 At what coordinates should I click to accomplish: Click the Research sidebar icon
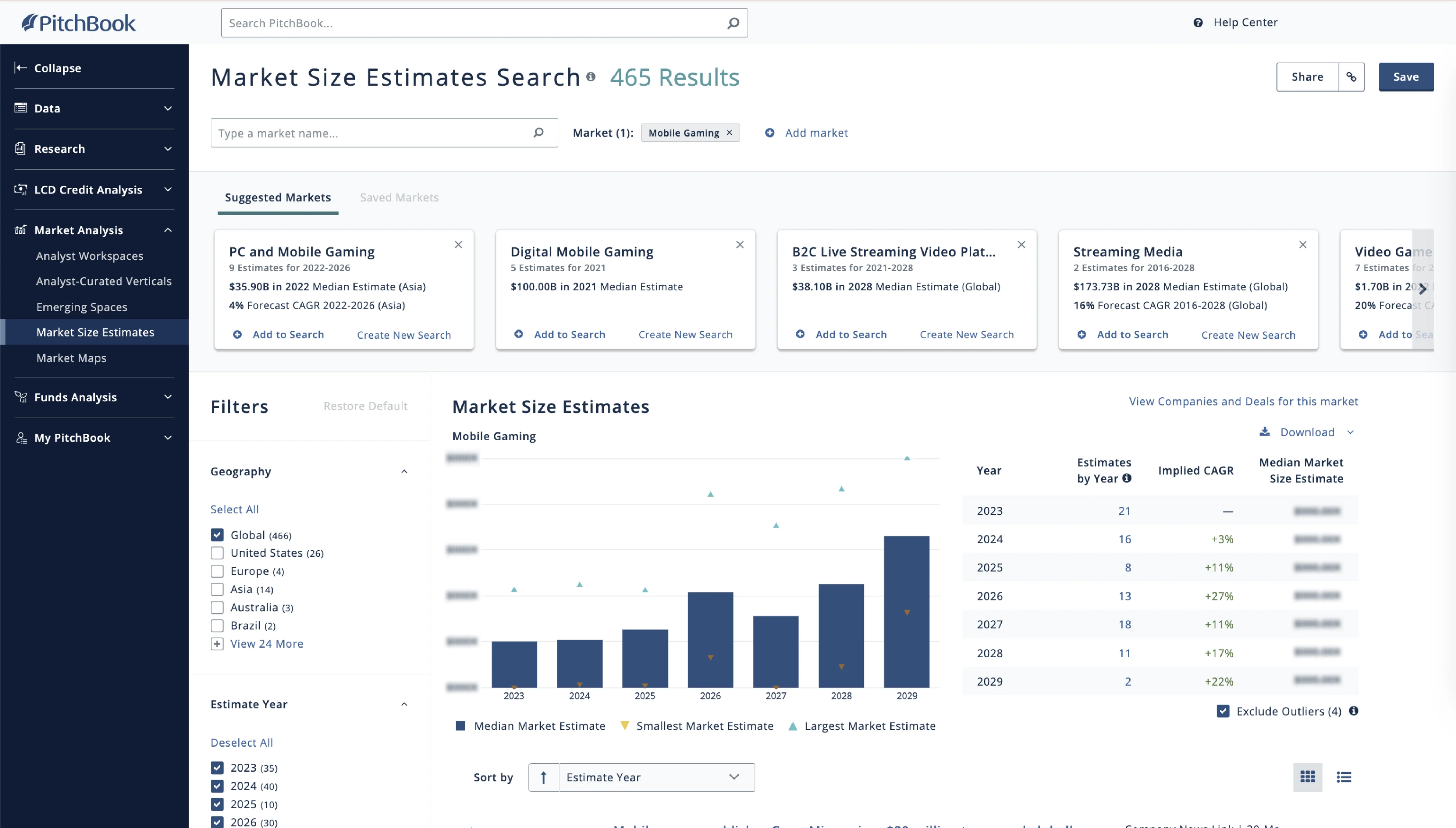pos(20,148)
